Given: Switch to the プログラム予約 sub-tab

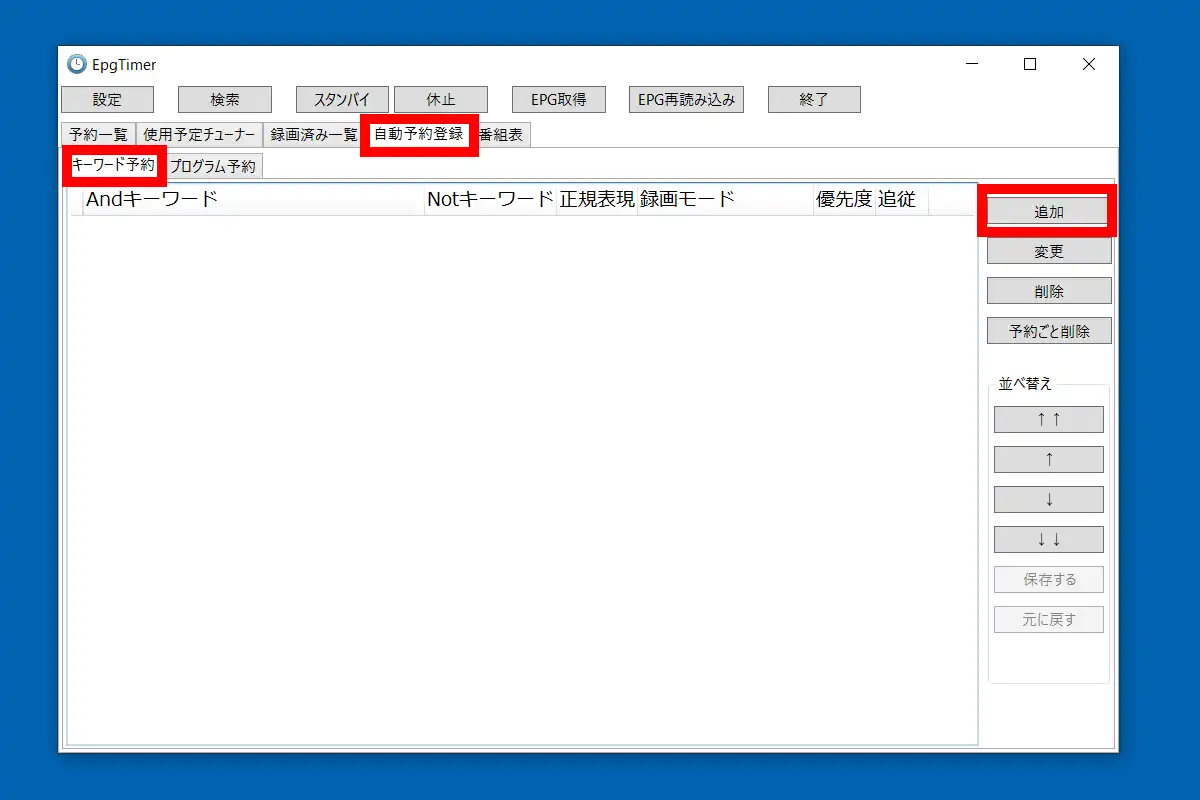Looking at the screenshot, I should coord(212,166).
